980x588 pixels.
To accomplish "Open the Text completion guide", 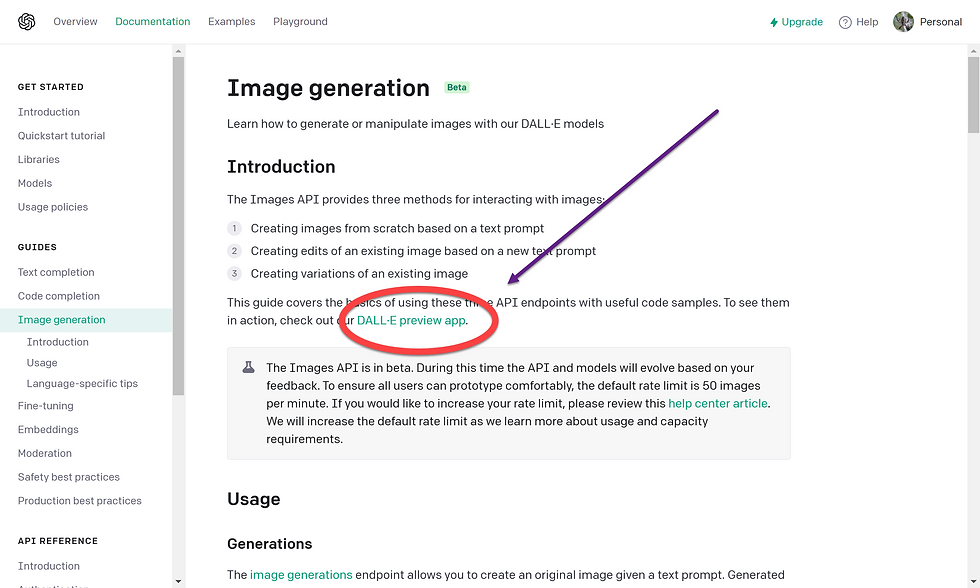I will pyautogui.click(x=56, y=272).
